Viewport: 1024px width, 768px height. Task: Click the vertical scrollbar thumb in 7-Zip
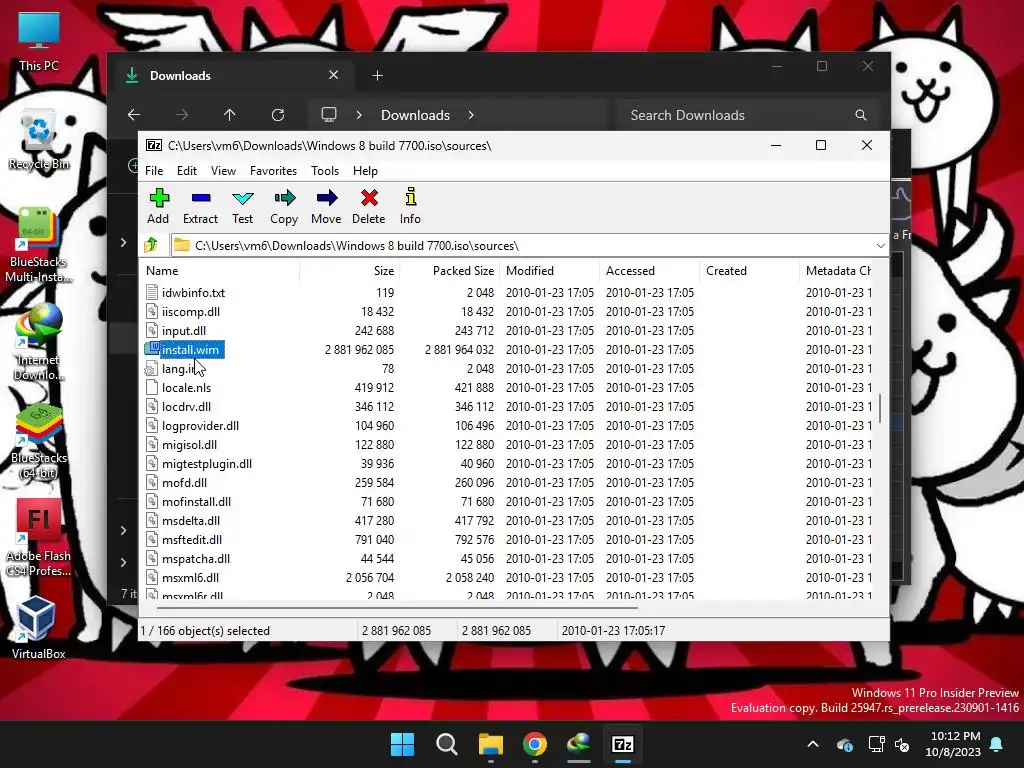pos(880,408)
